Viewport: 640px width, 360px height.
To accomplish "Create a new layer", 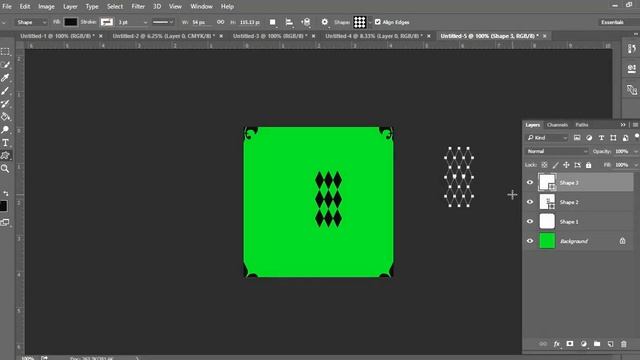I will tap(611, 344).
